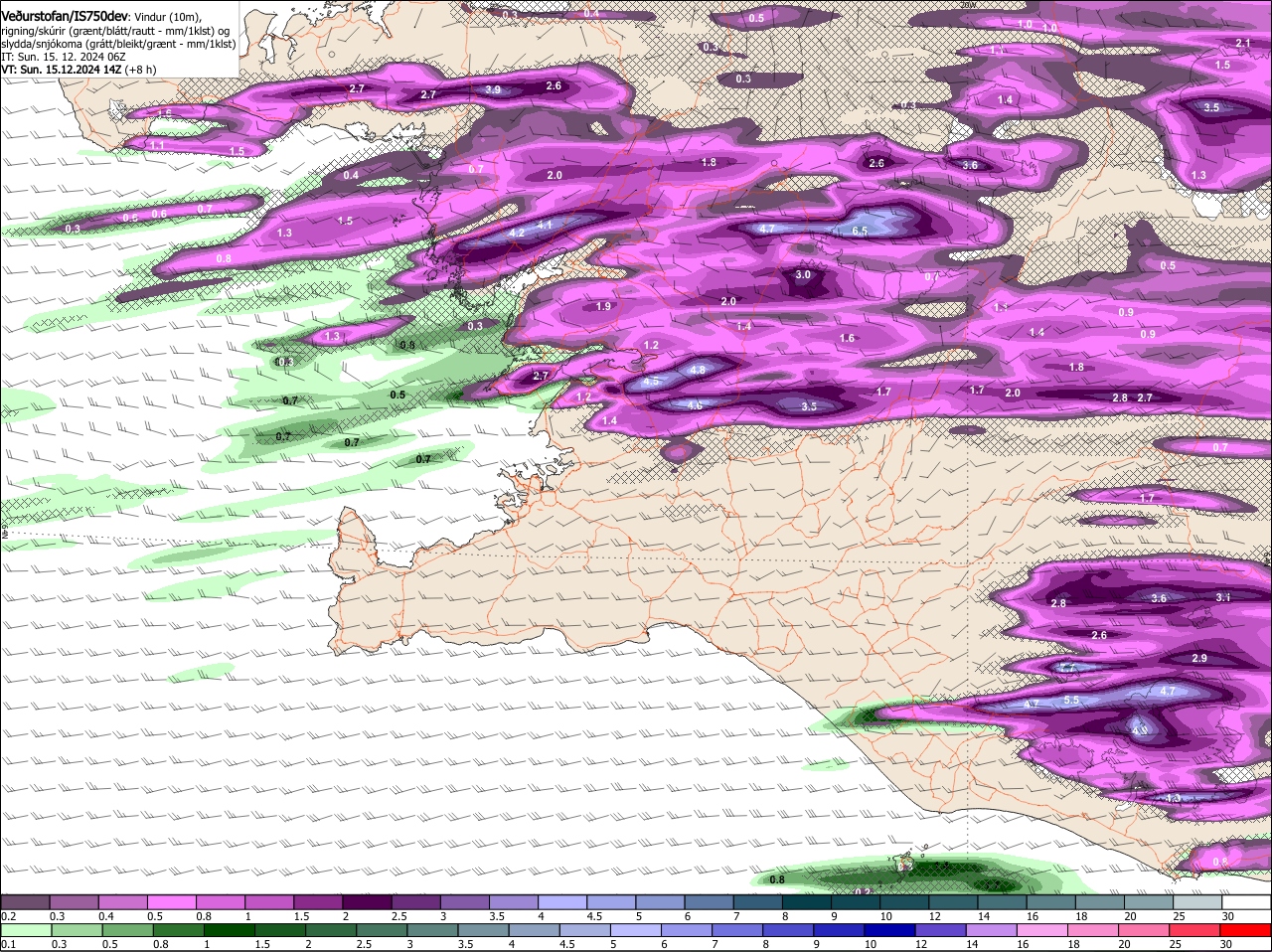Click the 7 label on the purple scale
Image resolution: width=1272 pixels, height=952 pixels.
click(x=736, y=916)
